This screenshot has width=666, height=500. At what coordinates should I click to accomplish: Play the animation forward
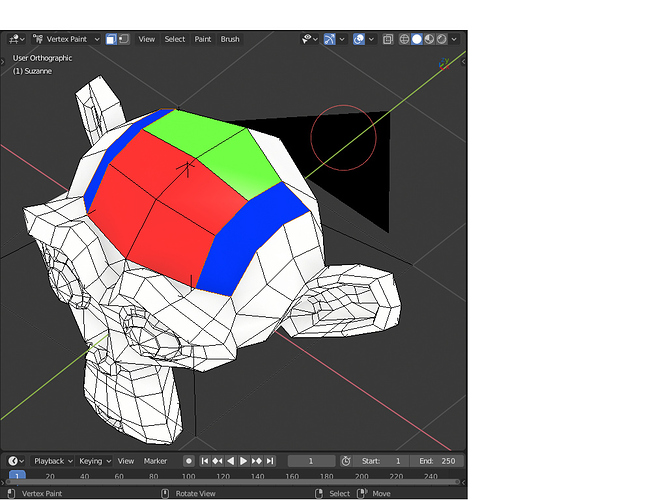[x=243, y=461]
